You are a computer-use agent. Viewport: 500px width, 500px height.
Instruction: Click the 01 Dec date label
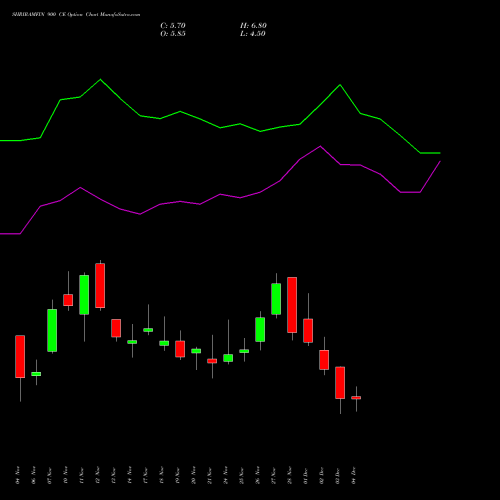306,475
